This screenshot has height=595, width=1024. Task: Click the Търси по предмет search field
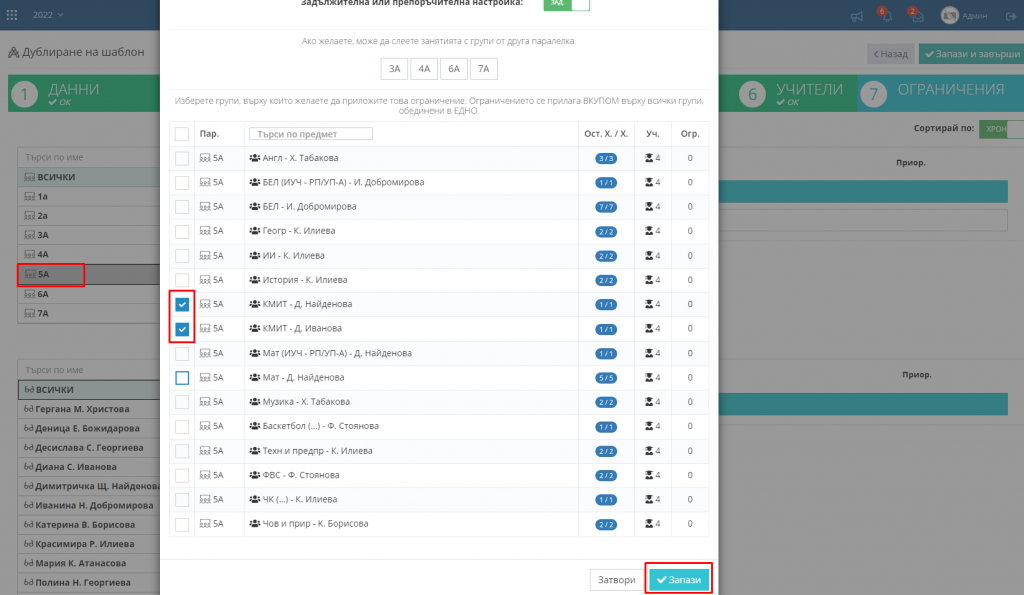point(310,133)
